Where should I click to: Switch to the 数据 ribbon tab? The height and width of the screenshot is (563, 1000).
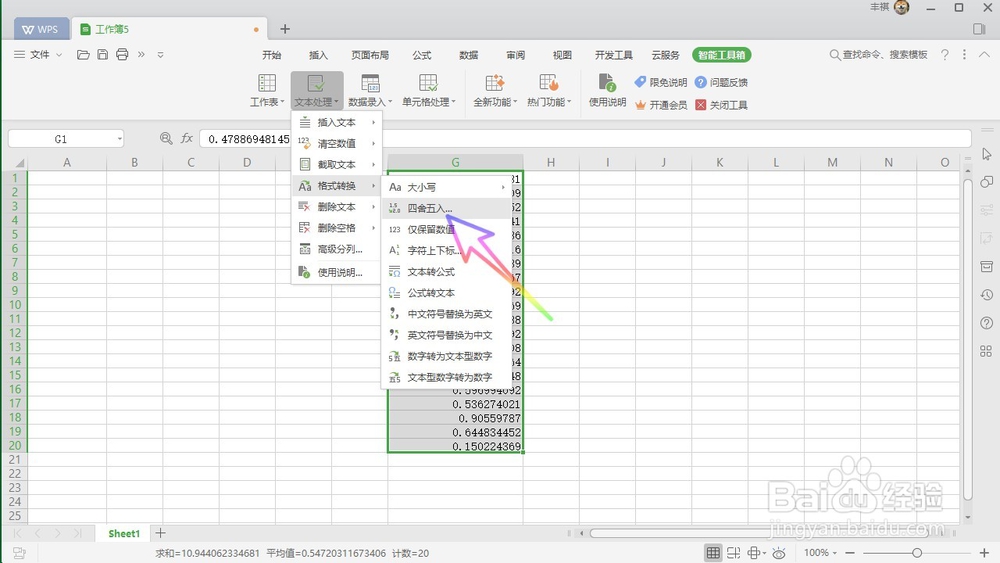click(469, 55)
